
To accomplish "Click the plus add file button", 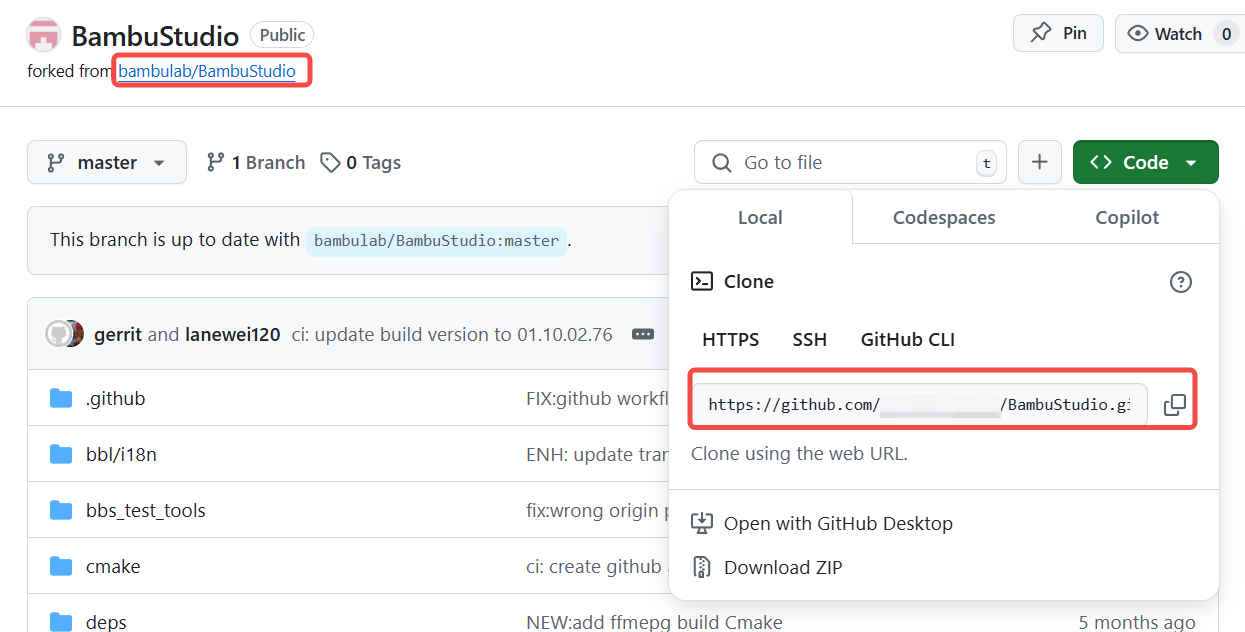I will click(x=1040, y=162).
